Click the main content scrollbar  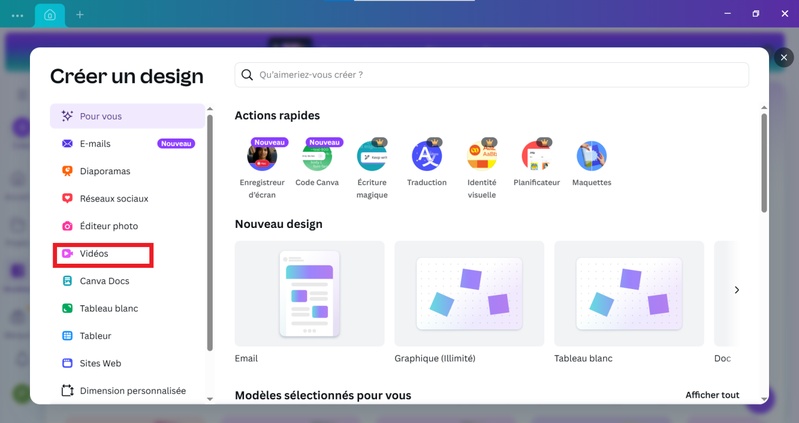(764, 163)
